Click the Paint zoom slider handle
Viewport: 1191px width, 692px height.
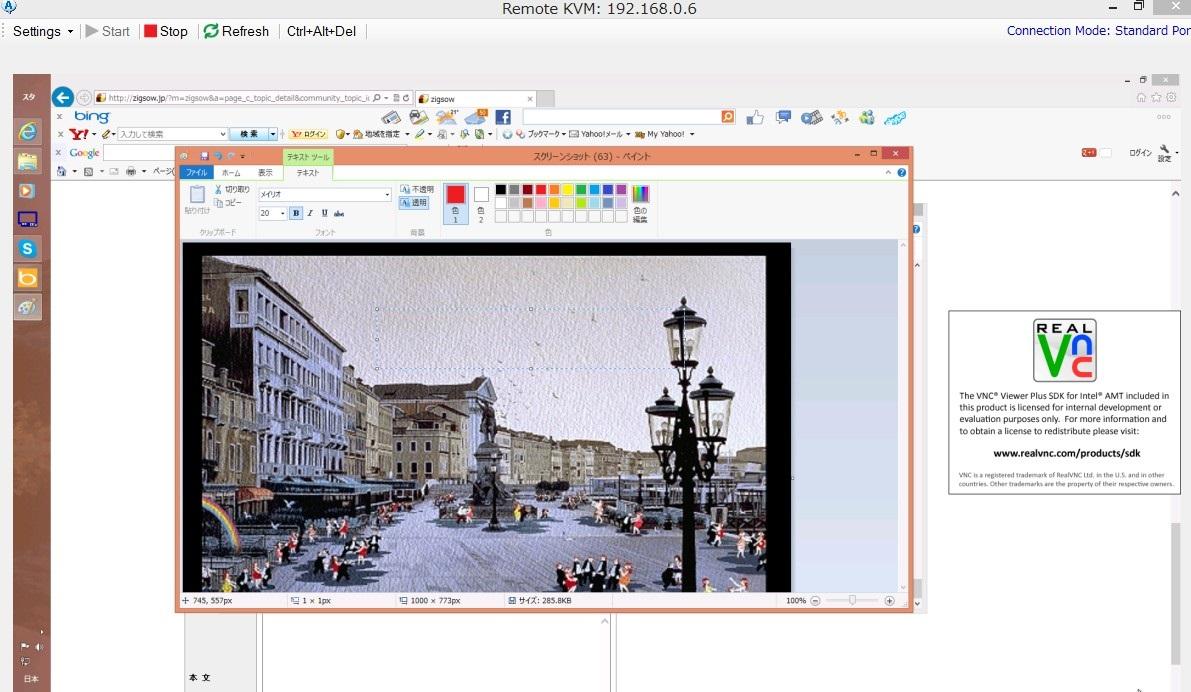point(852,601)
